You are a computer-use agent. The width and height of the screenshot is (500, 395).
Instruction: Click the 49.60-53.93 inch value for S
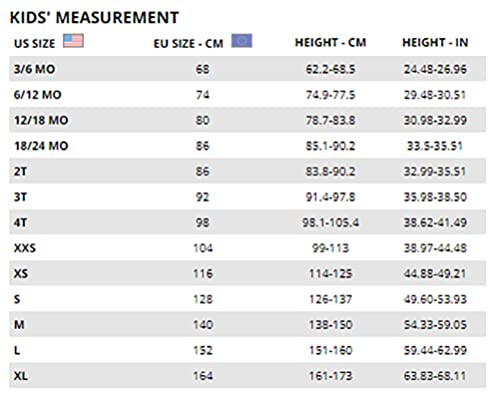point(435,299)
